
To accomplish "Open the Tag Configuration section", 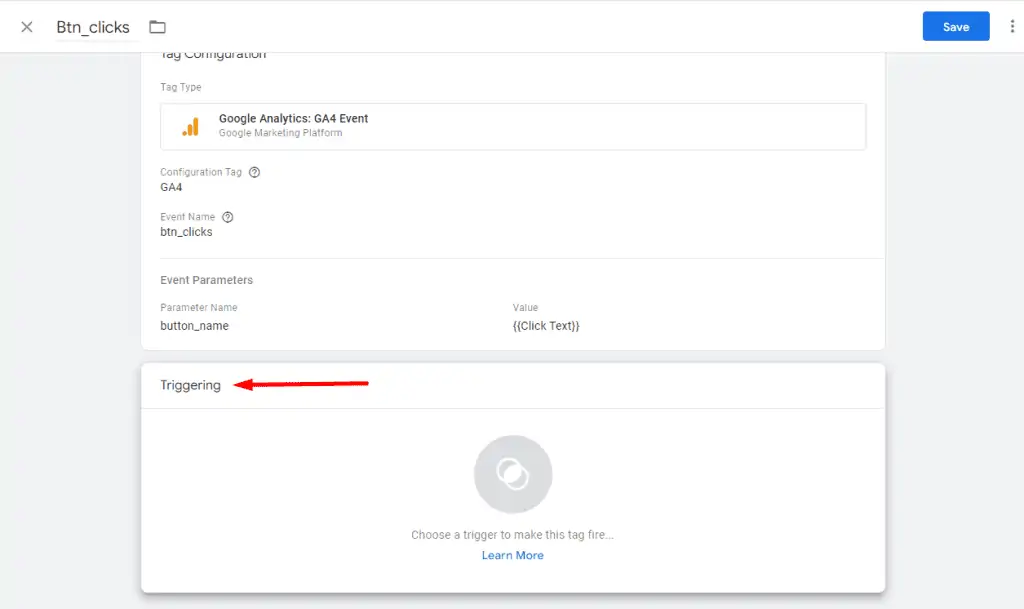I will tap(211, 54).
